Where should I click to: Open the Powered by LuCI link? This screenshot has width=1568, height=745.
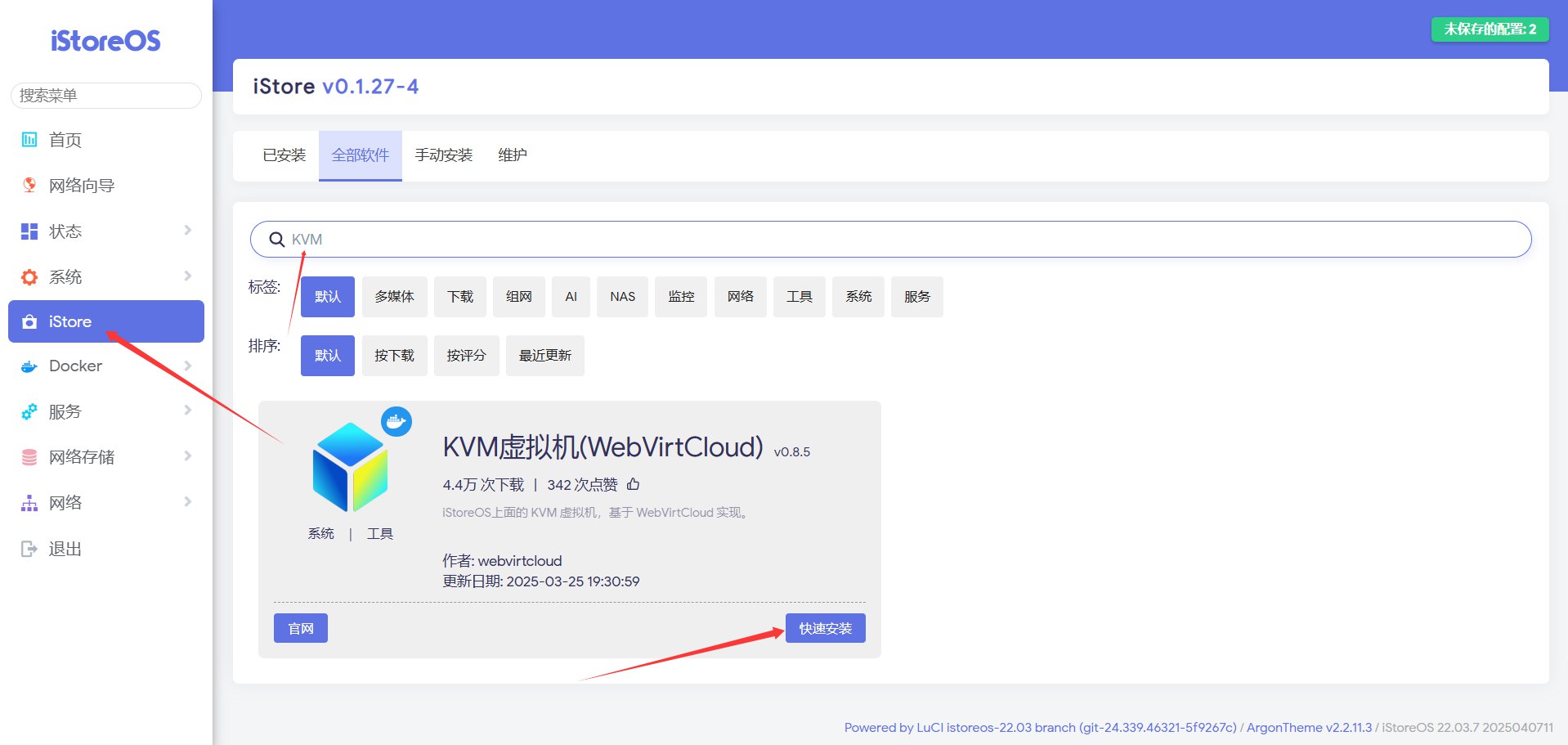pos(1040,728)
